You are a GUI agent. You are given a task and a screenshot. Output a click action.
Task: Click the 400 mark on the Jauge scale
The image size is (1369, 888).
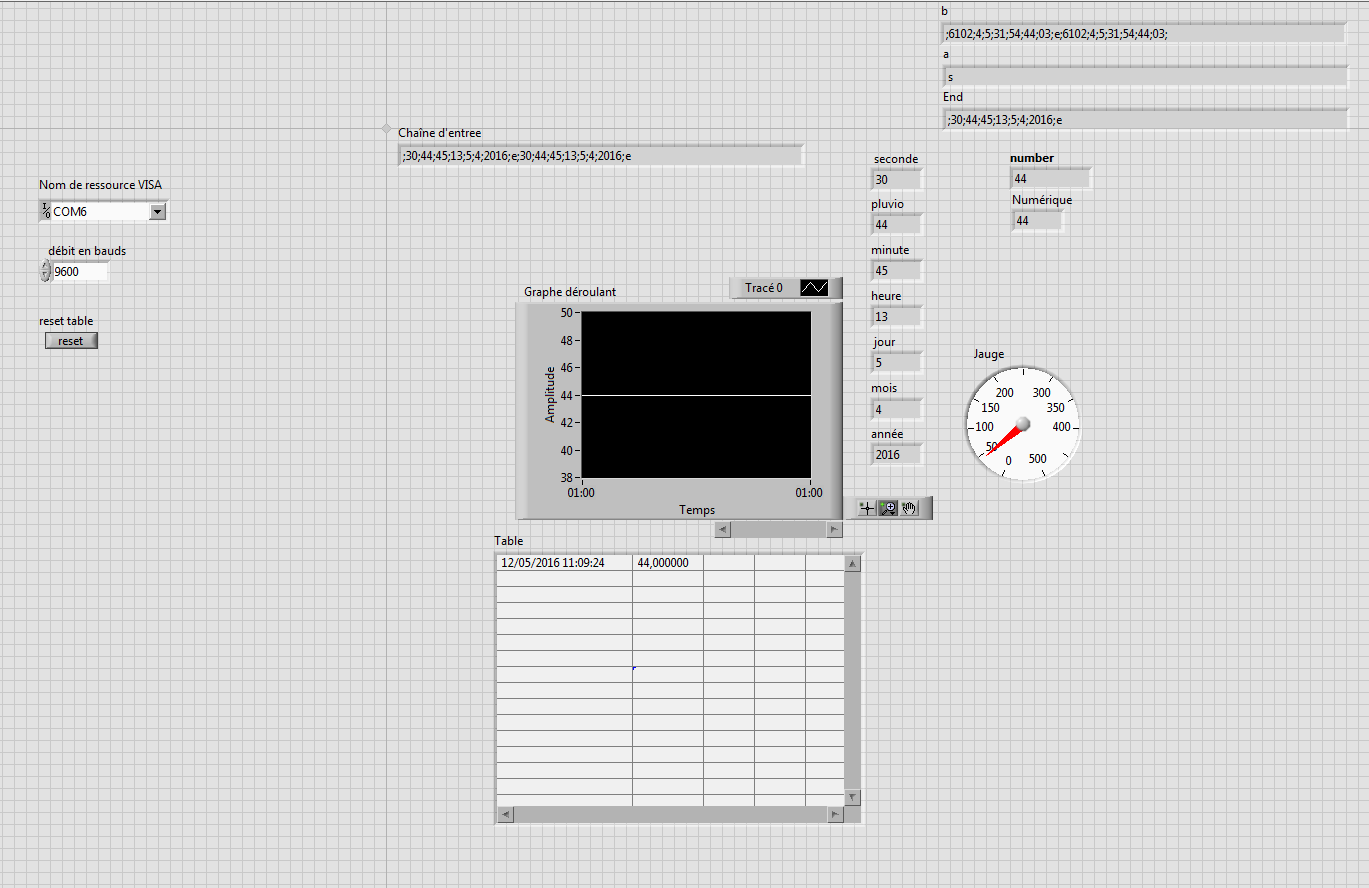tap(1061, 427)
